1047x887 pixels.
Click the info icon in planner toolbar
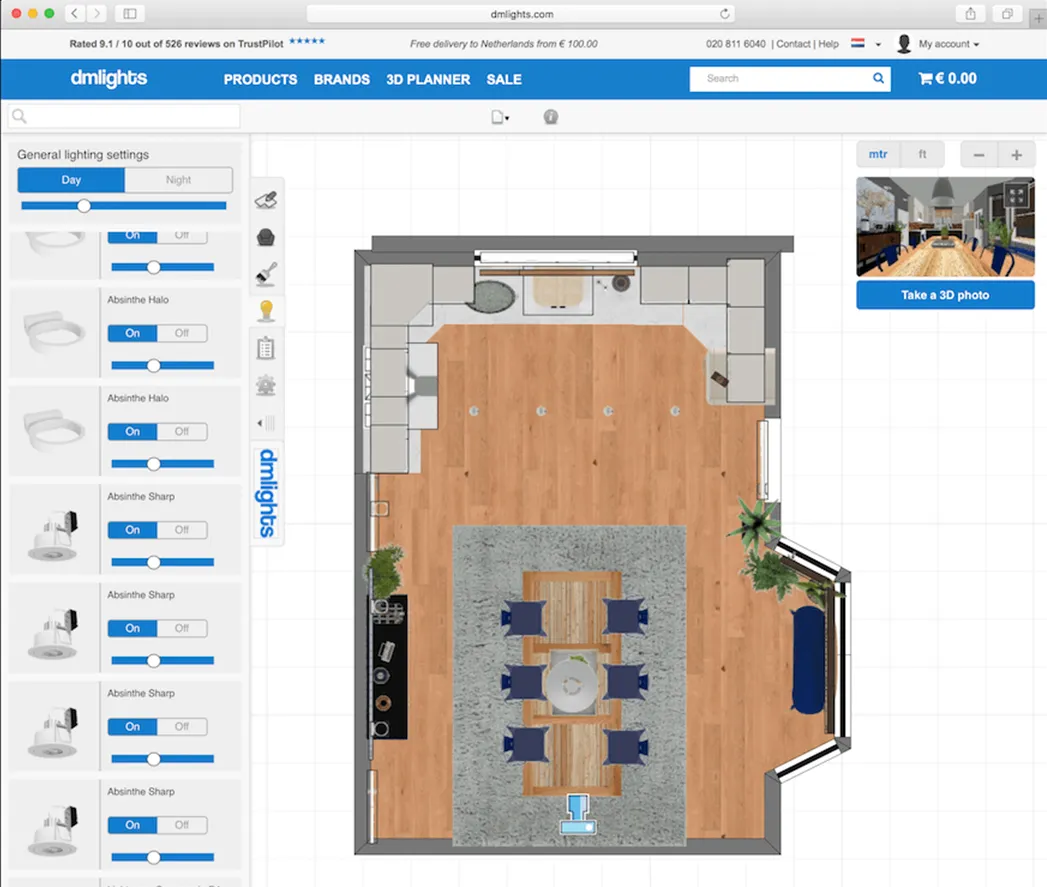tap(550, 117)
